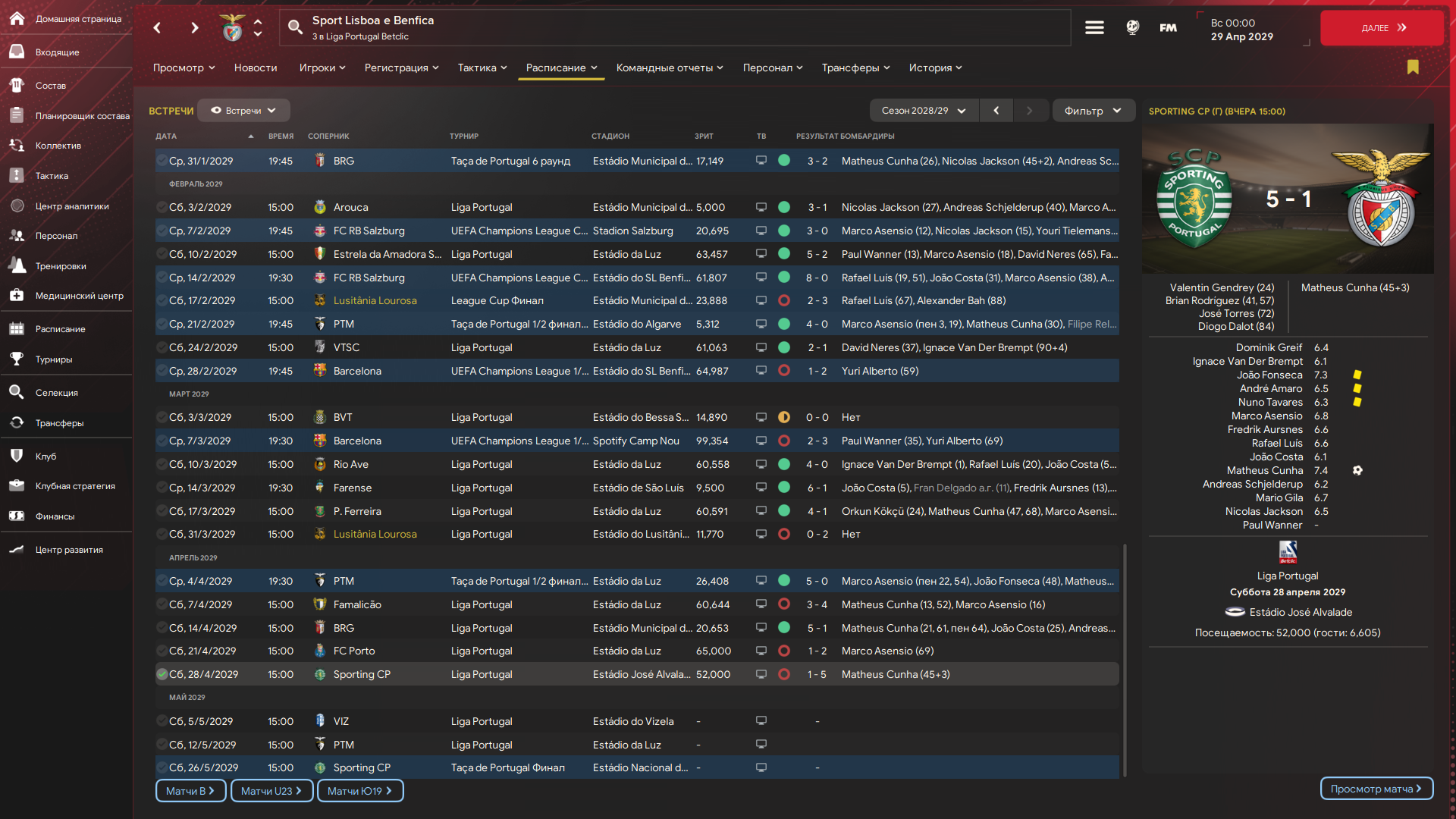Viewport: 1456px width, 819px height.
Task: Go back with the left arrow
Action: tap(157, 28)
